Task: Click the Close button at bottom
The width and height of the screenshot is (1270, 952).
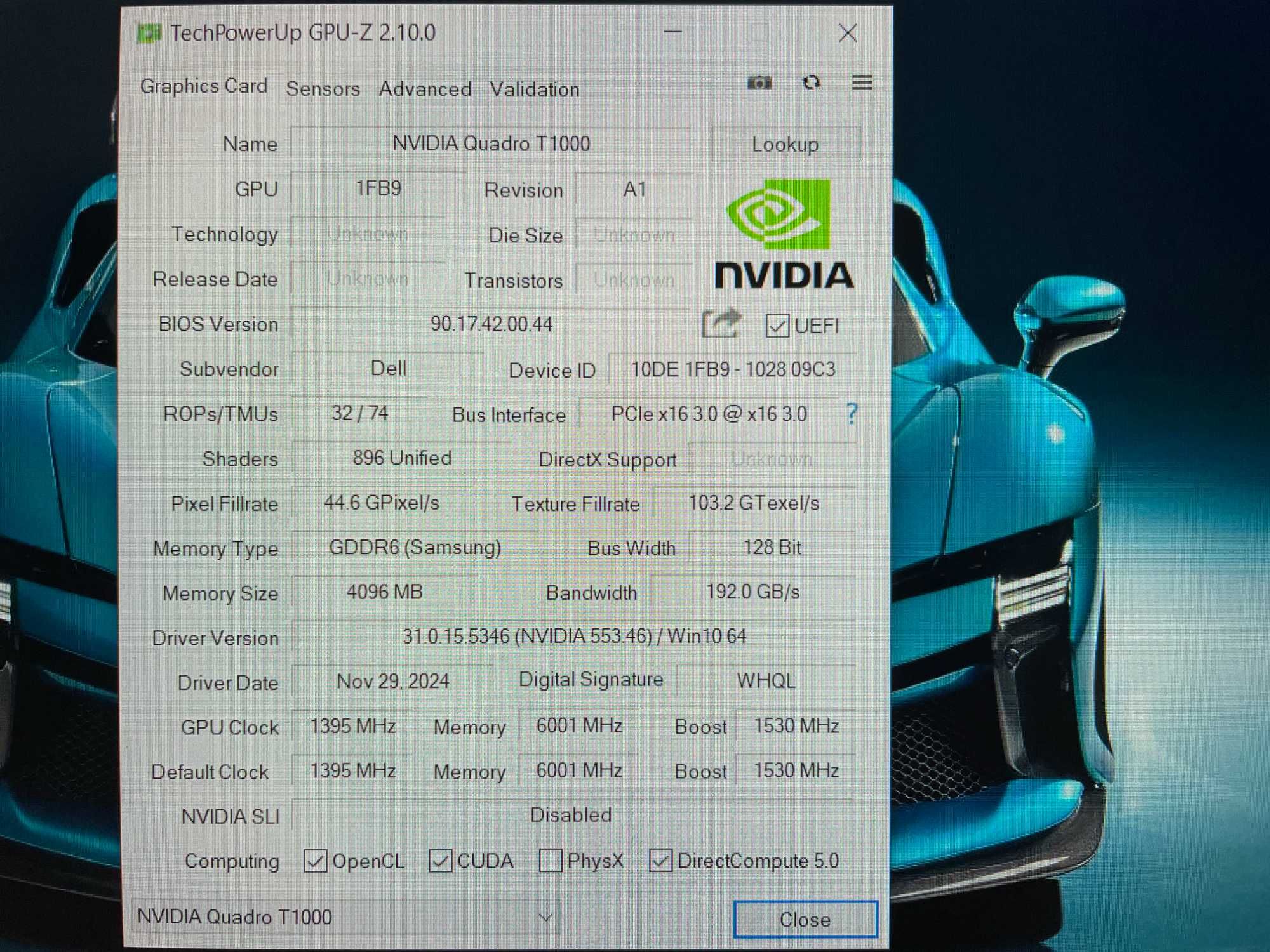Action: coord(805,919)
